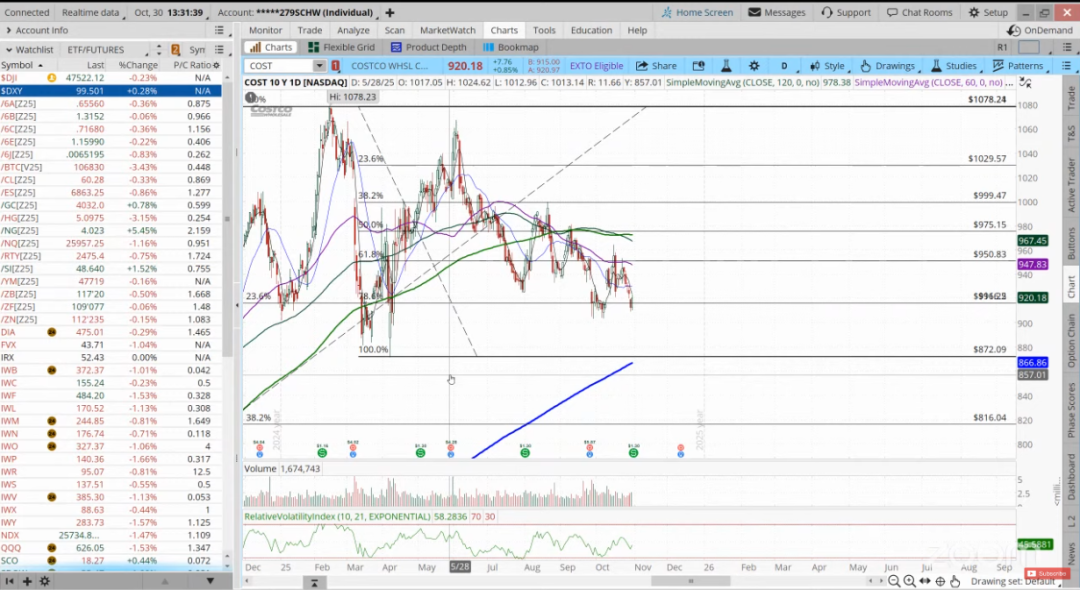Viewport: 1080px width, 590px height.
Task: Open the Product Depth subtab
Action: coord(428,47)
